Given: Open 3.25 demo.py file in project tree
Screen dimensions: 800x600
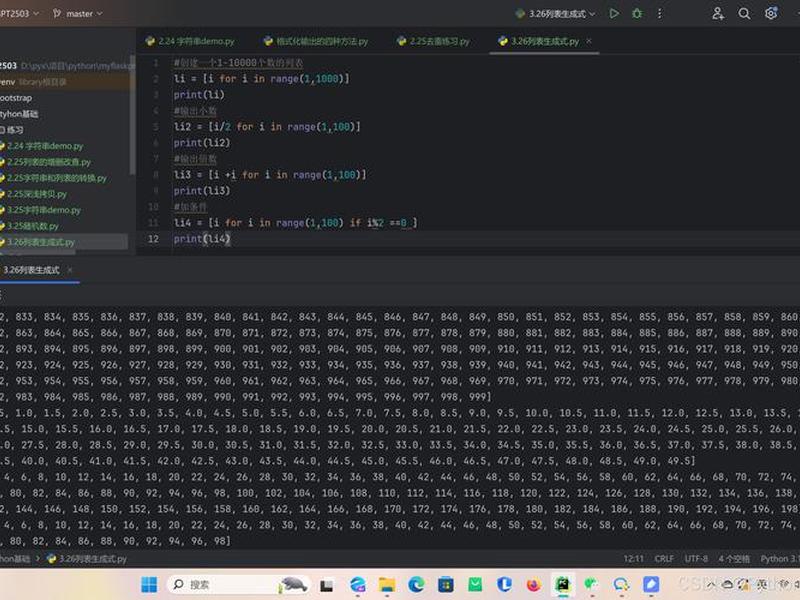Looking at the screenshot, I should 44,210.
